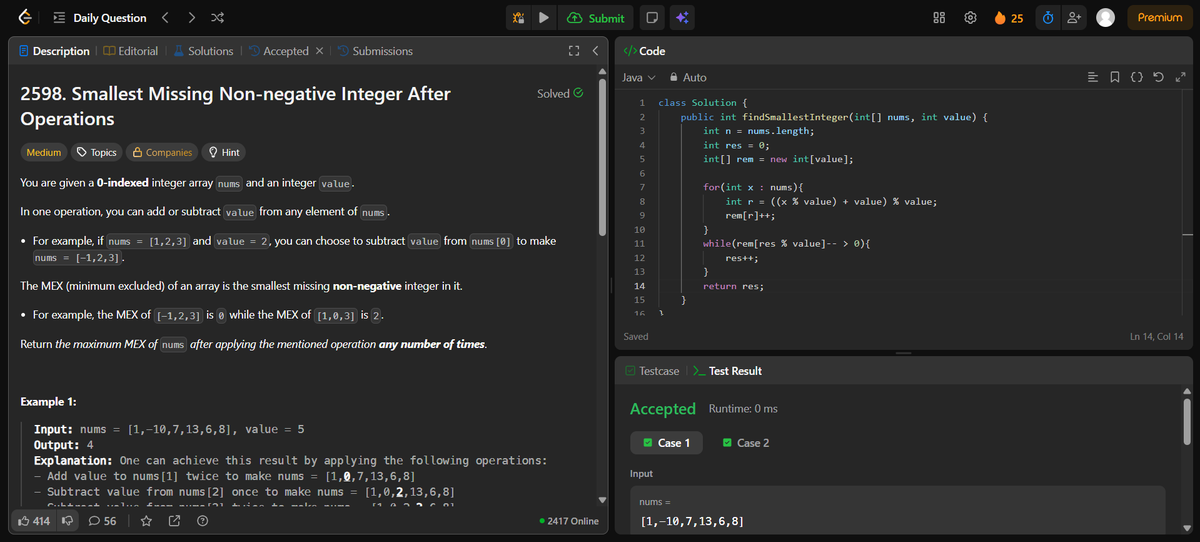This screenshot has width=1200, height=542.
Task: View the 25-day streak flame
Action: click(1008, 18)
